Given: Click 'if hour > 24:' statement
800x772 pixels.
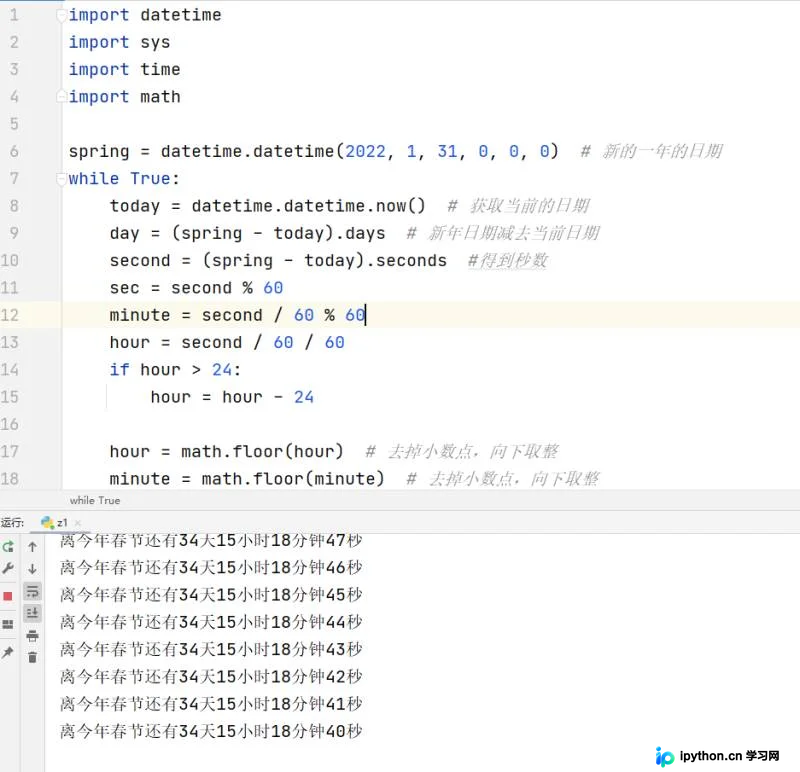Looking at the screenshot, I should 176,370.
